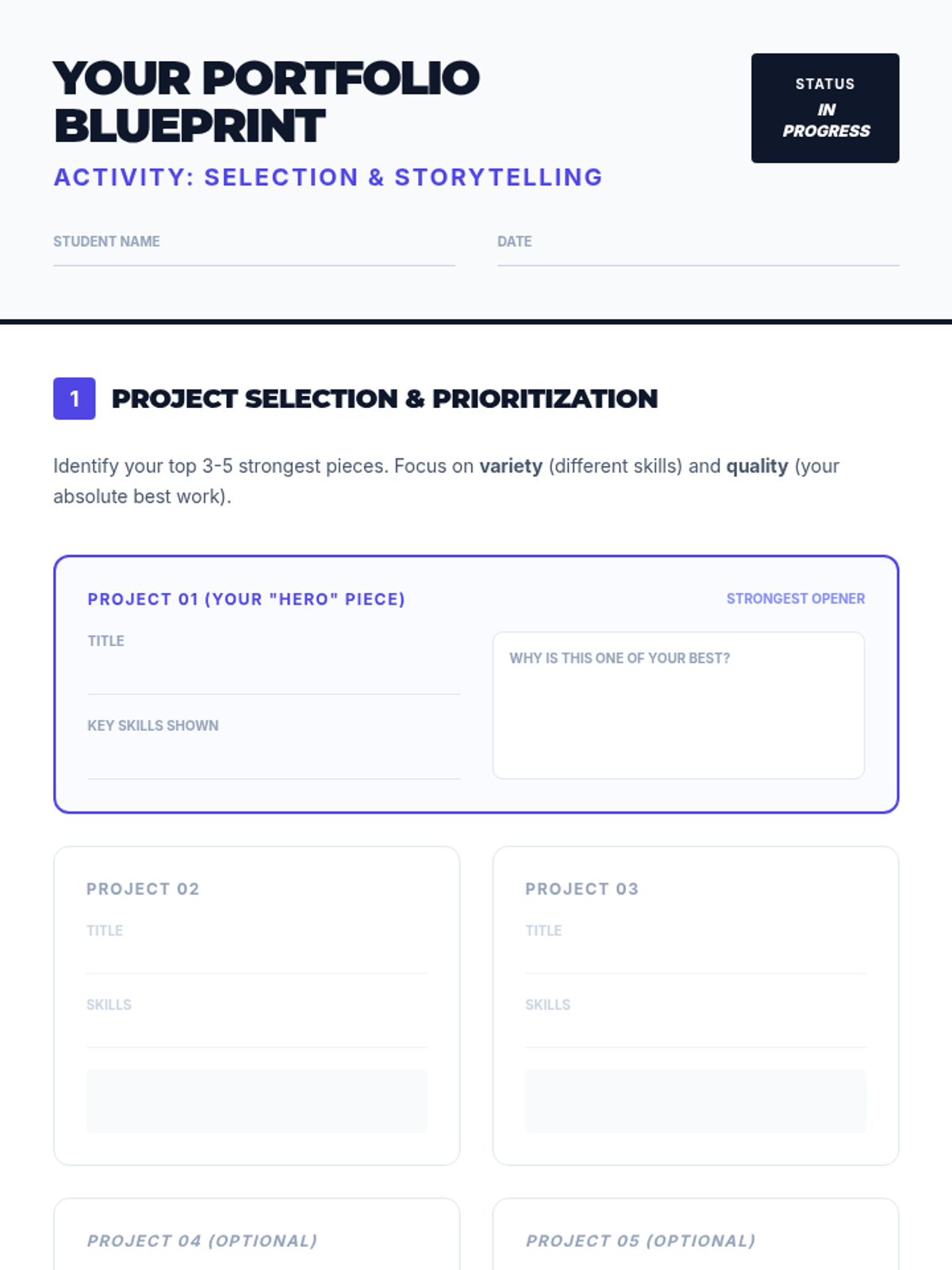
Task: Click the Your Portfolio Blueprint title
Action: click(267, 102)
